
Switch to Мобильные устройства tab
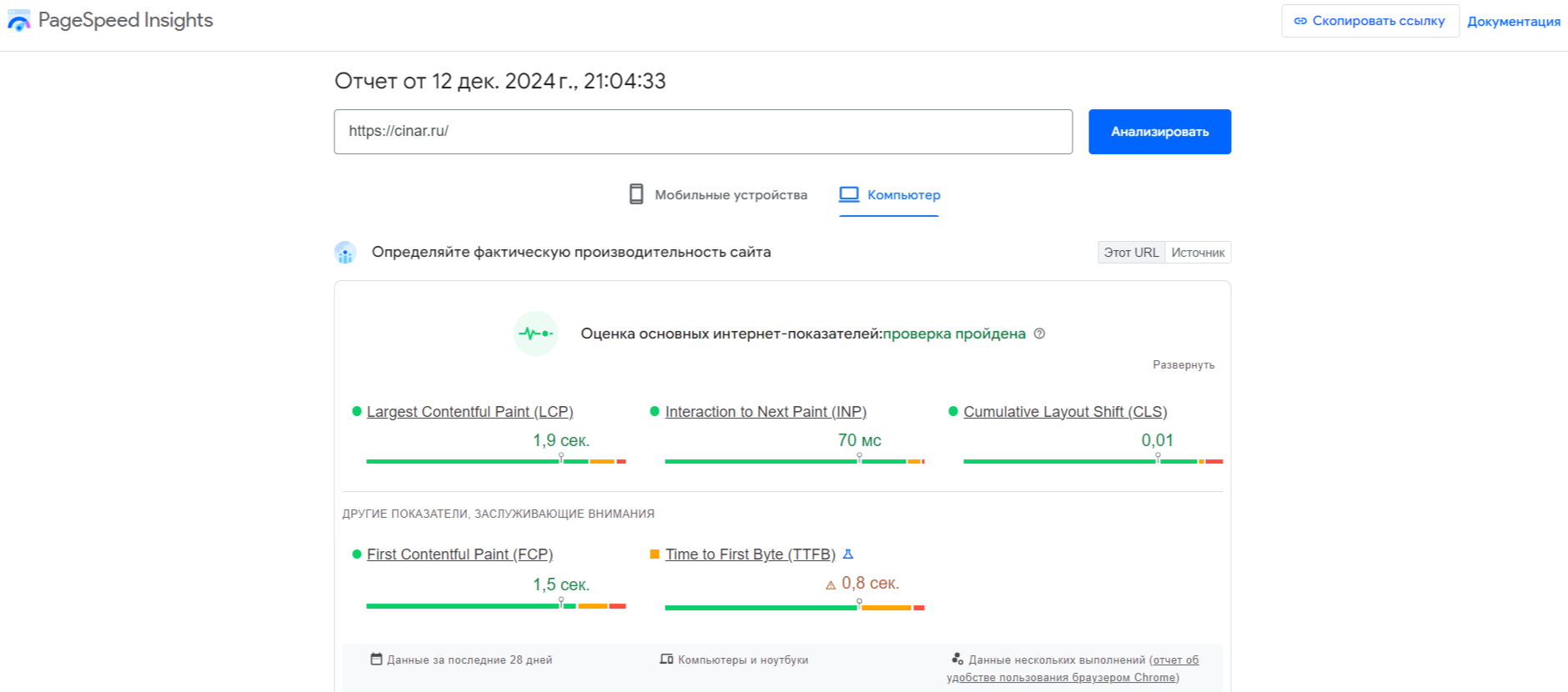(x=718, y=194)
